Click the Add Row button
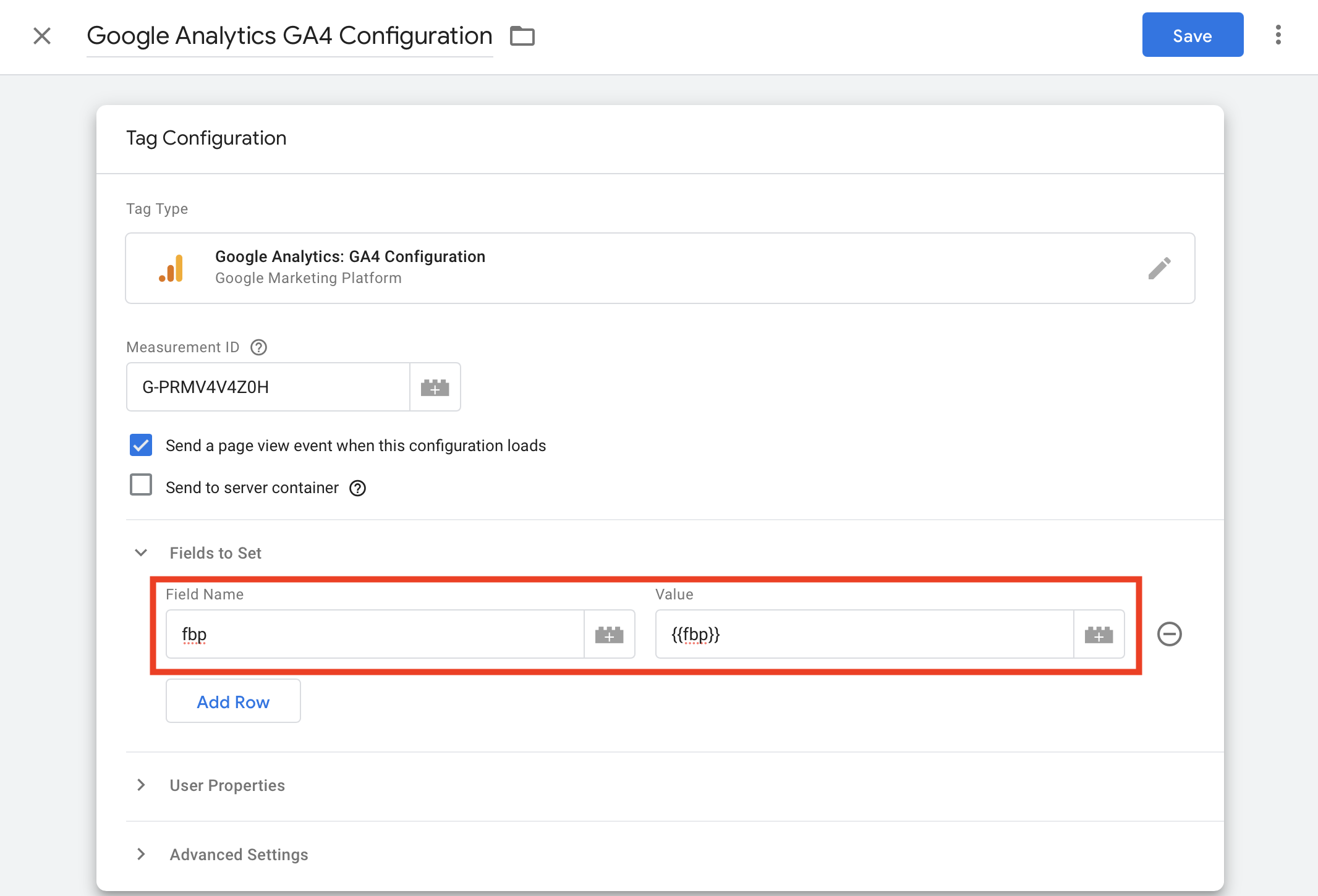The width and height of the screenshot is (1318, 896). tap(233, 701)
